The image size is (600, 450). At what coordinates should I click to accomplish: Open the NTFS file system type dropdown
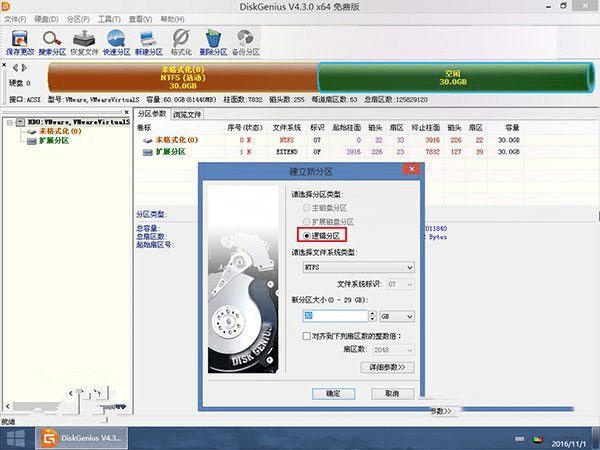coord(358,267)
